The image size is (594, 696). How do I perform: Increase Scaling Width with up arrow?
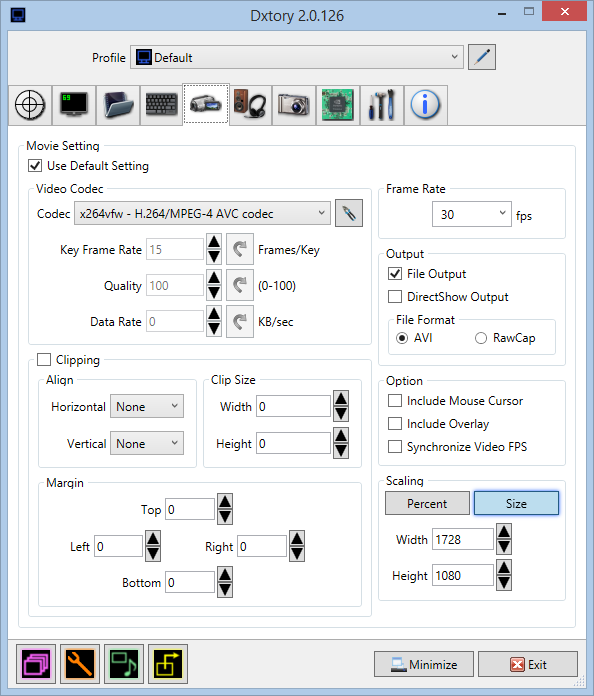(504, 531)
